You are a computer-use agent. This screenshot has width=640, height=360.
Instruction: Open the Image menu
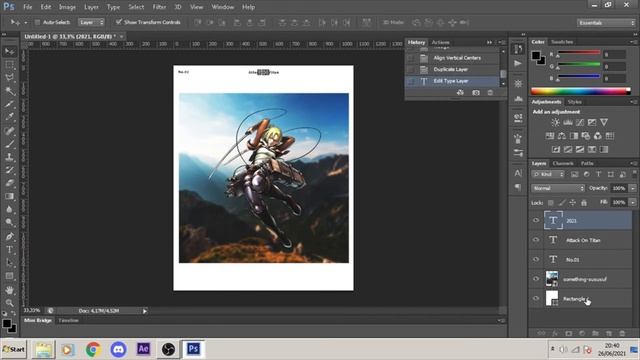coord(67,7)
